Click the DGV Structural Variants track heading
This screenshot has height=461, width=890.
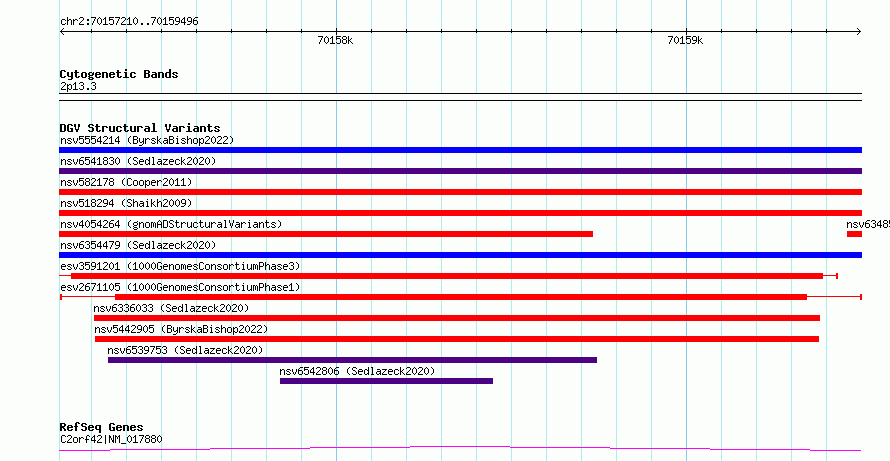(140, 128)
